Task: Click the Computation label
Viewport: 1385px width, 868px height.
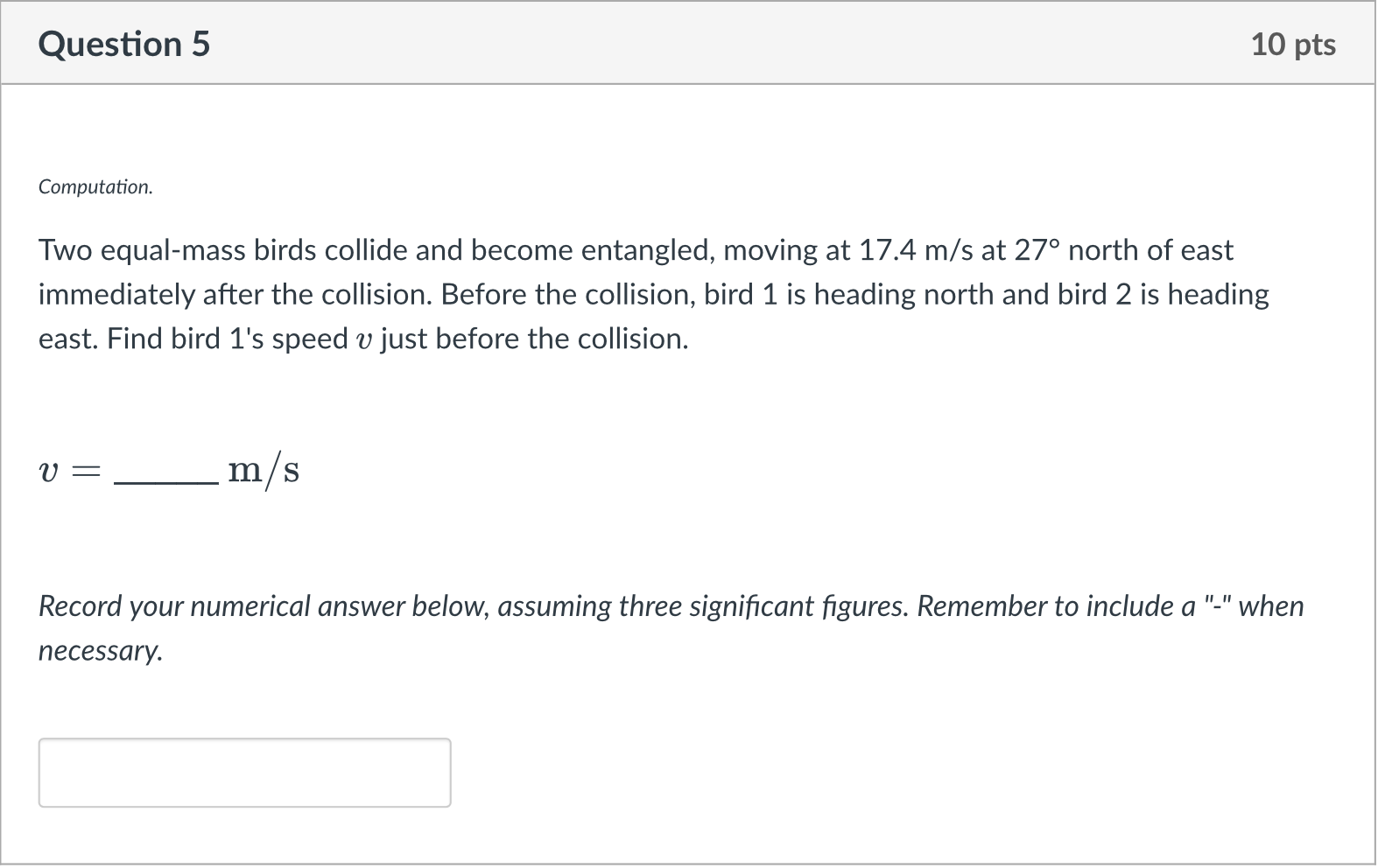Action: coord(95,186)
